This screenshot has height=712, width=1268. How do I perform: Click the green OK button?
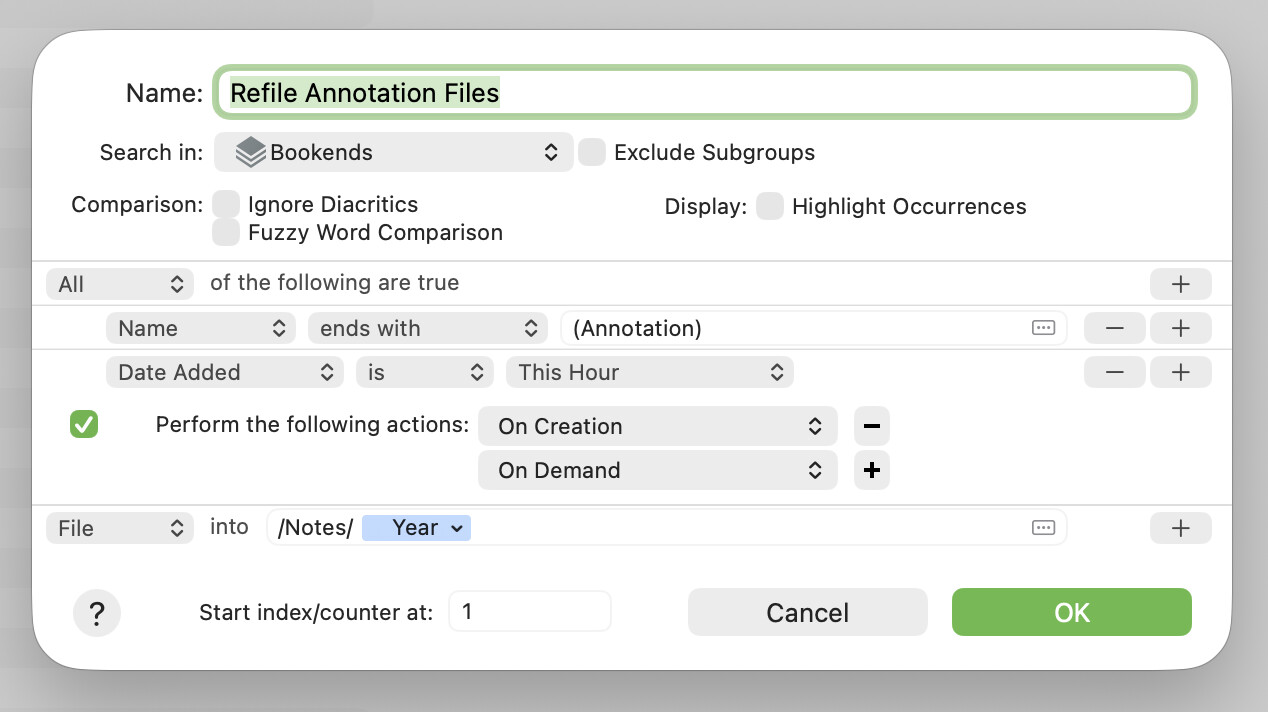click(x=1071, y=612)
